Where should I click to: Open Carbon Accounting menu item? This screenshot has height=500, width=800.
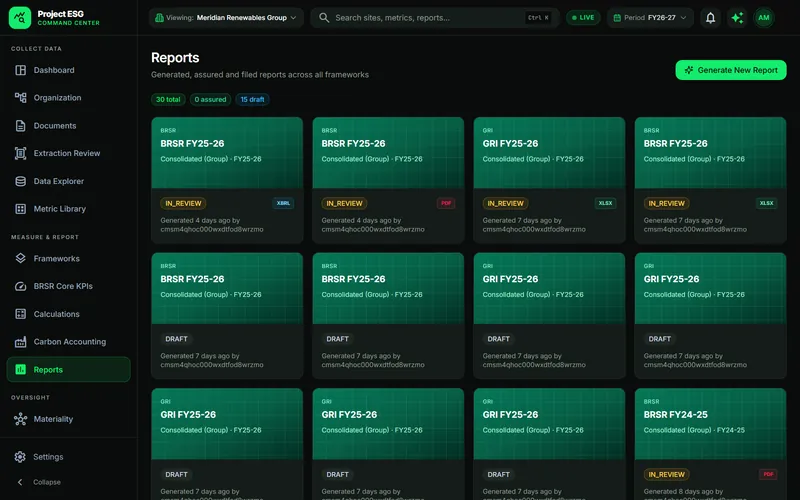pos(68,342)
